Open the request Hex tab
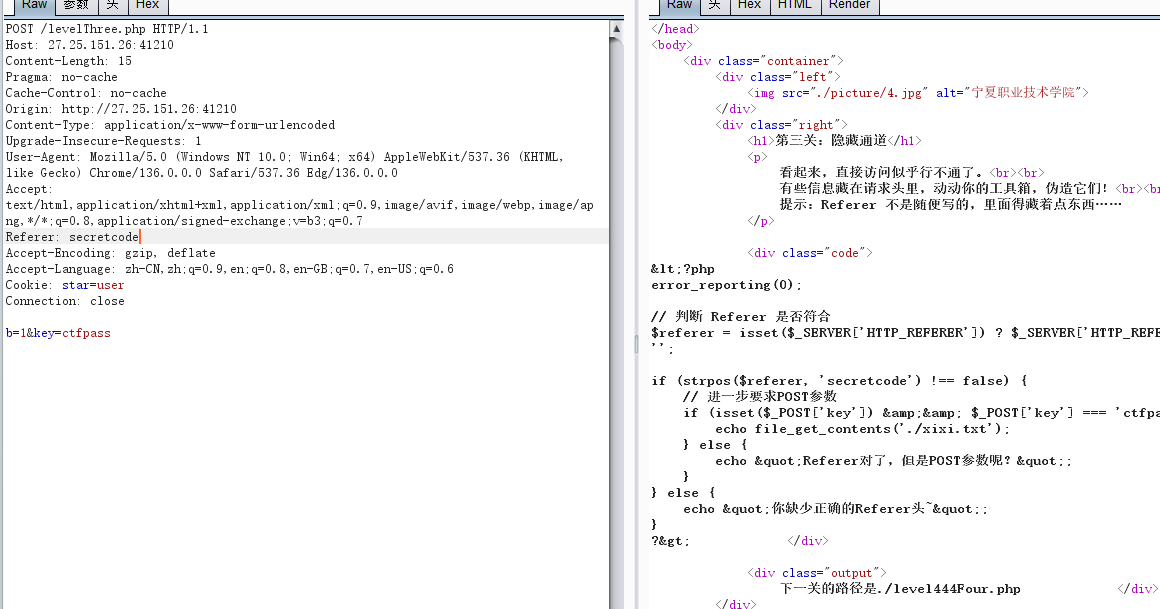 tap(147, 5)
